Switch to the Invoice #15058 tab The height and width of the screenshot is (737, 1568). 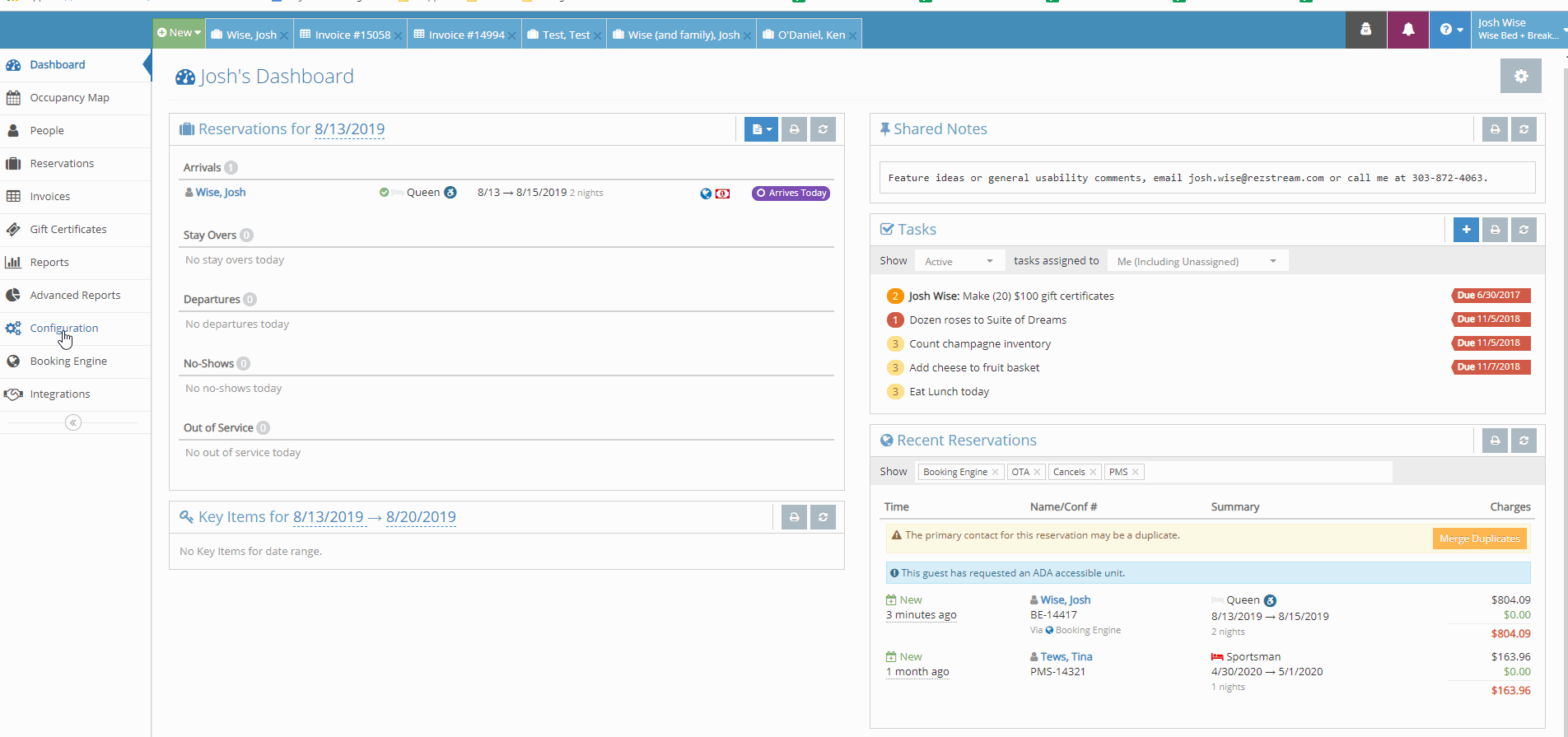(x=346, y=35)
